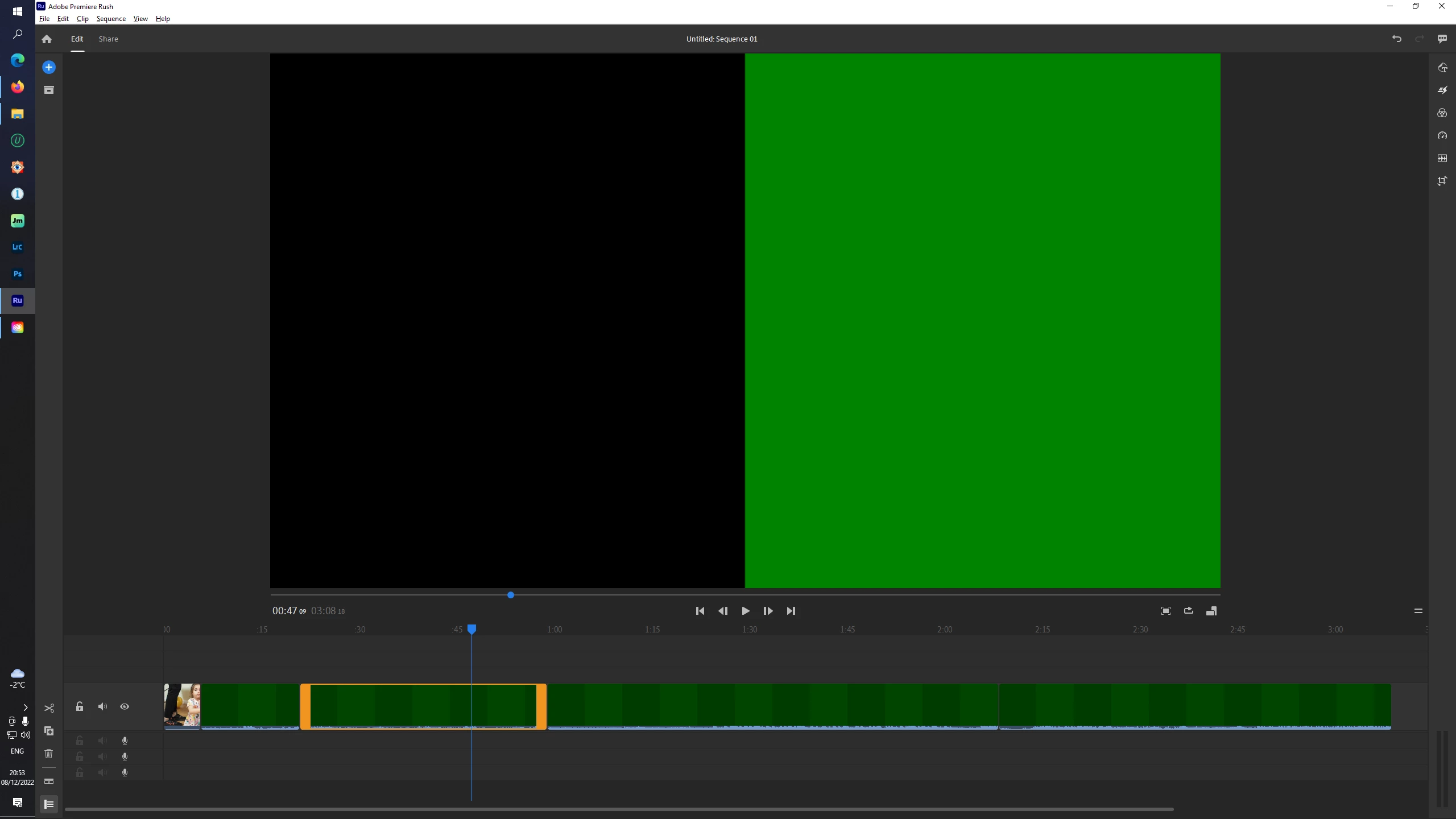1456x819 pixels.
Task: Expand audio controls with equals icon
Action: (1418, 611)
